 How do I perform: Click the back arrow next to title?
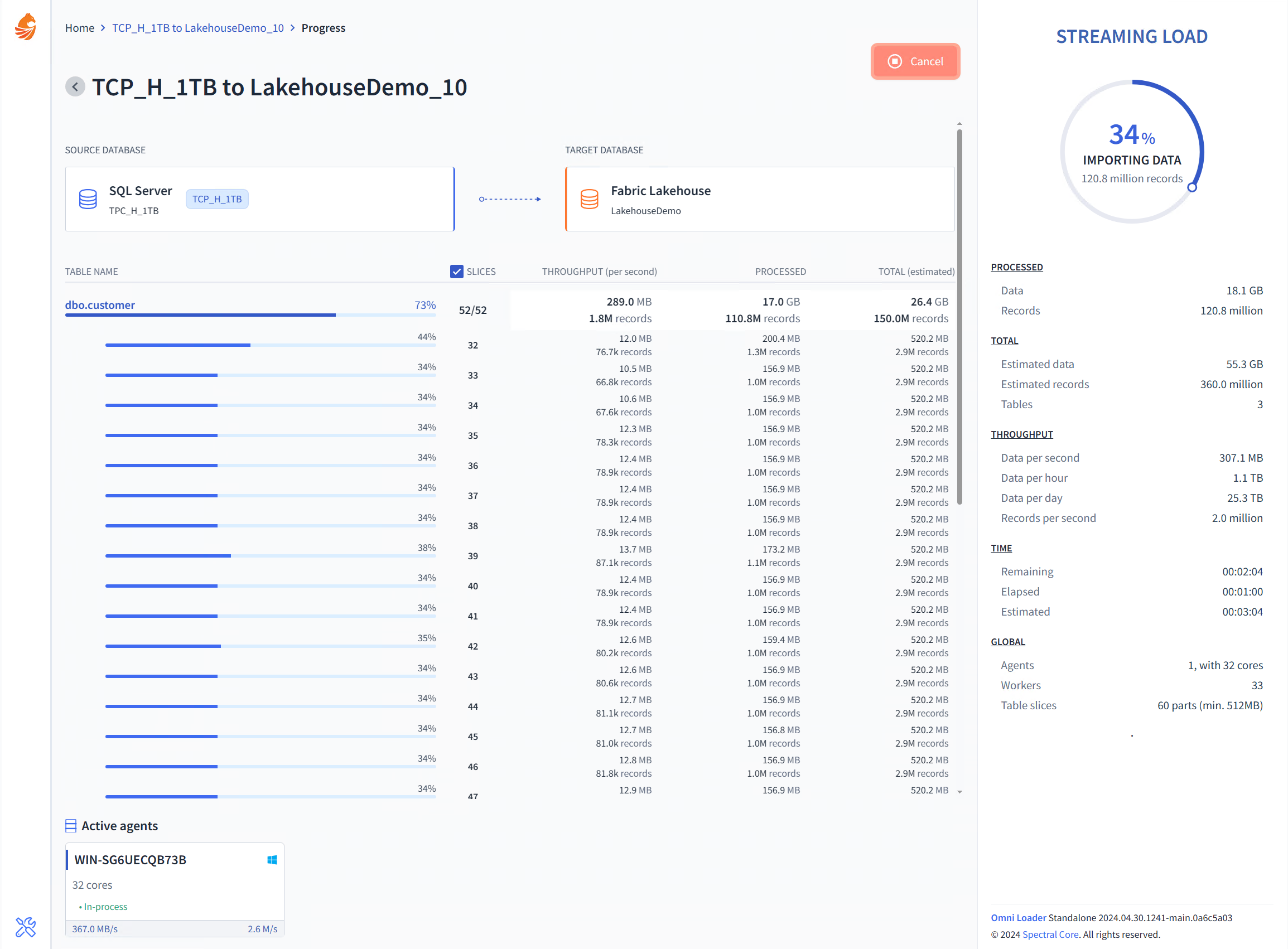pyautogui.click(x=75, y=87)
